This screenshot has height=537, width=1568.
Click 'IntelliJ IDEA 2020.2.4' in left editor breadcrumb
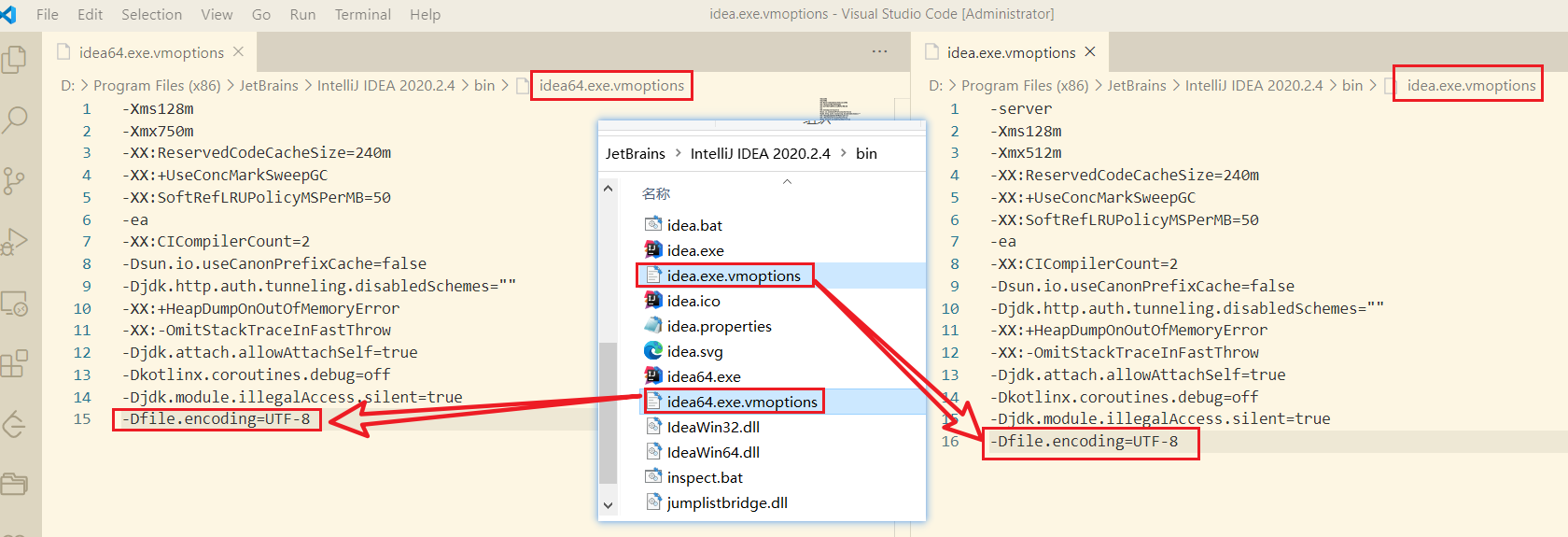point(386,85)
